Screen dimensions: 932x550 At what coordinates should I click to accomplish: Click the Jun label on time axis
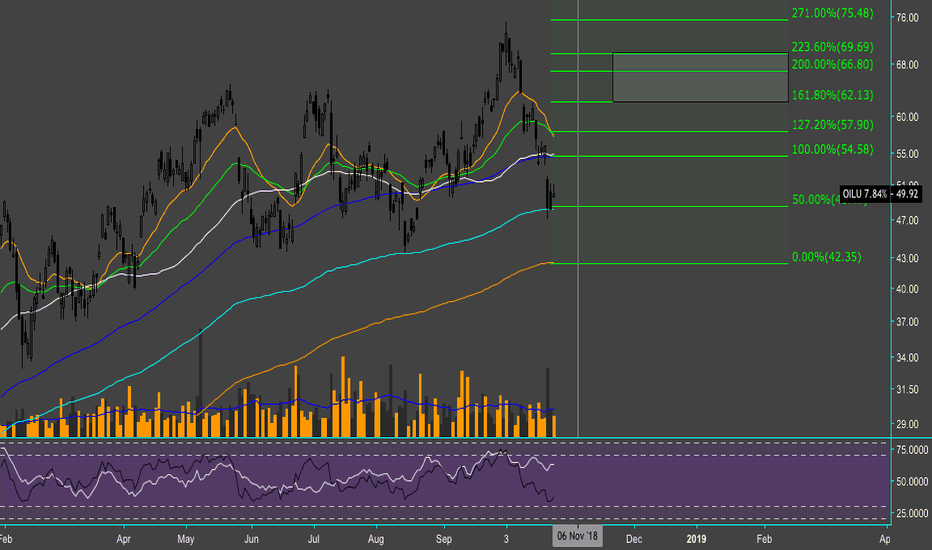pyautogui.click(x=251, y=539)
